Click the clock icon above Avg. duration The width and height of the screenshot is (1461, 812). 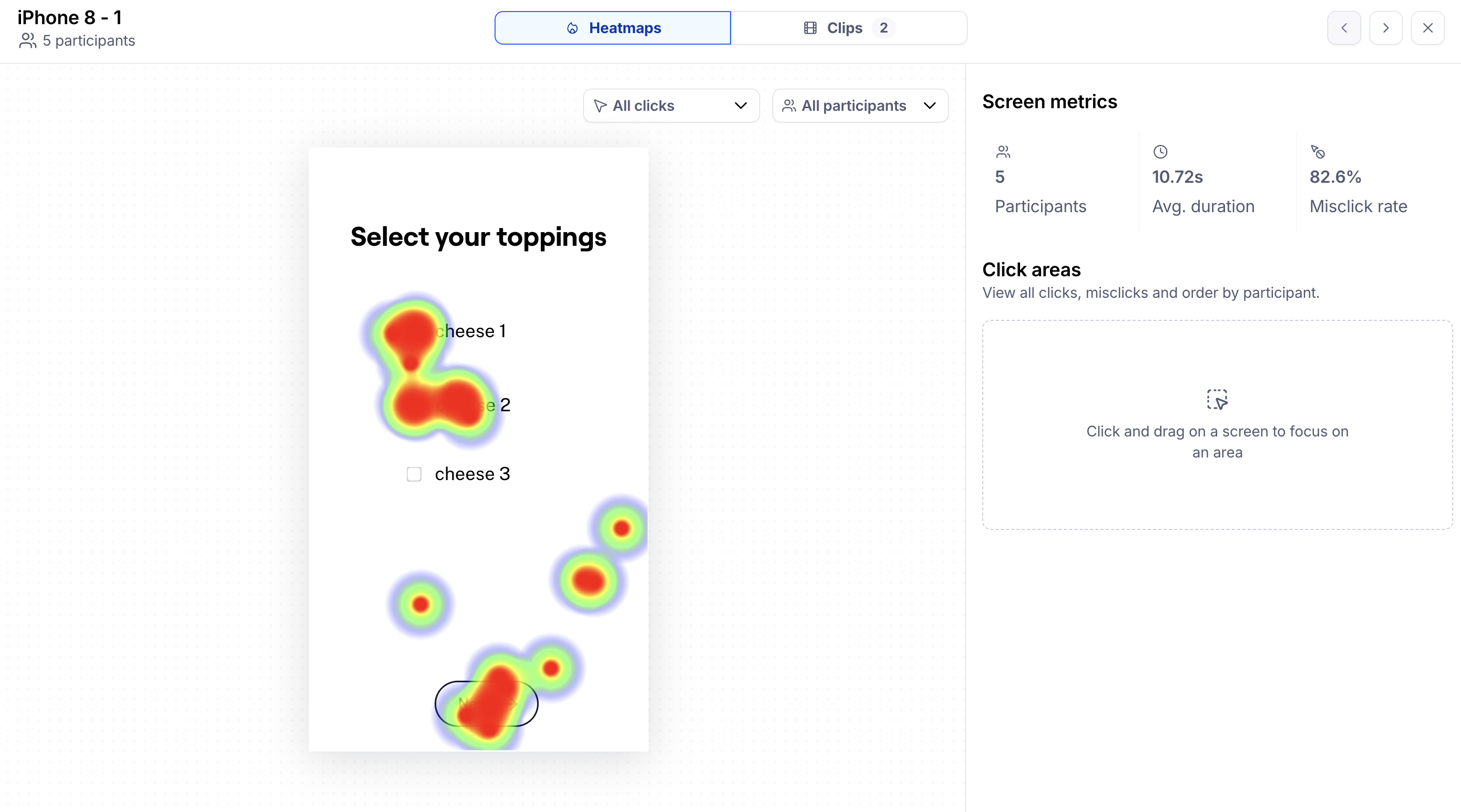(1160, 152)
